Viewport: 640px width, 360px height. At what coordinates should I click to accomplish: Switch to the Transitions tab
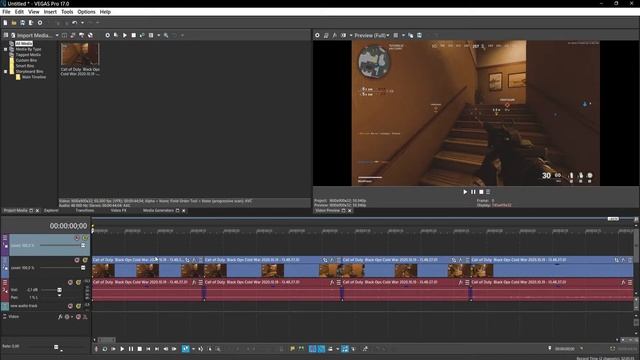pos(85,211)
